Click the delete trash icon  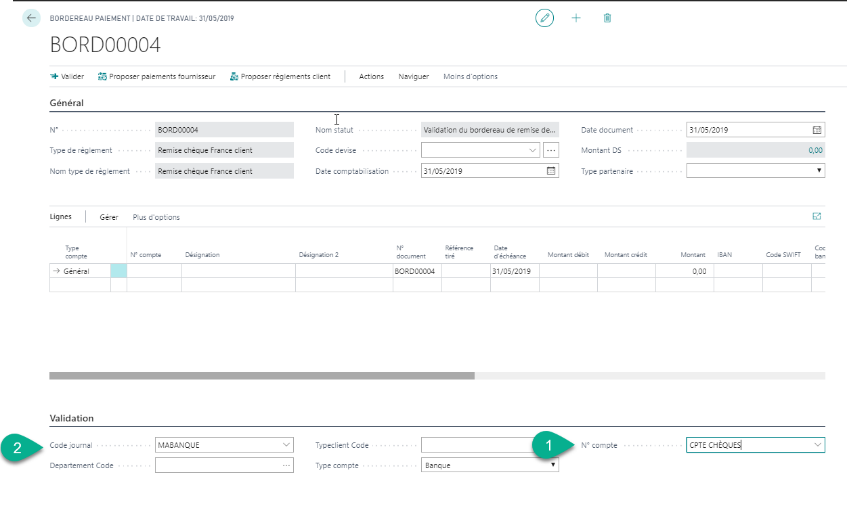click(607, 19)
